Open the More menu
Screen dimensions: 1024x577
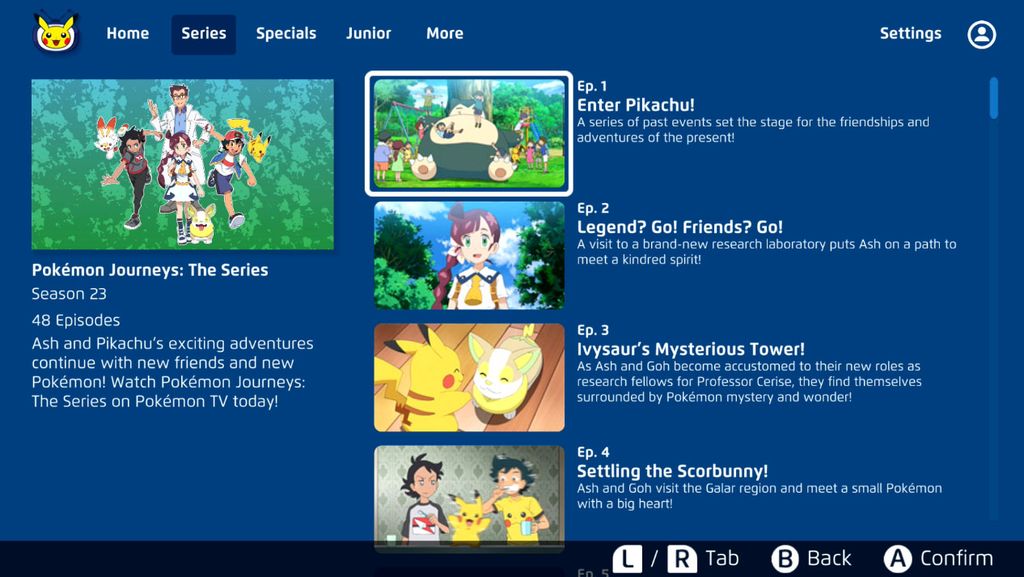(x=444, y=33)
